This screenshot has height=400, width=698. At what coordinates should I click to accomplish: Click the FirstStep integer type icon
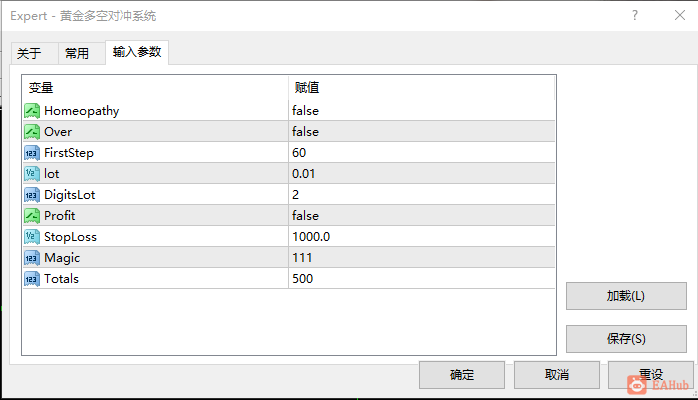tap(32, 153)
